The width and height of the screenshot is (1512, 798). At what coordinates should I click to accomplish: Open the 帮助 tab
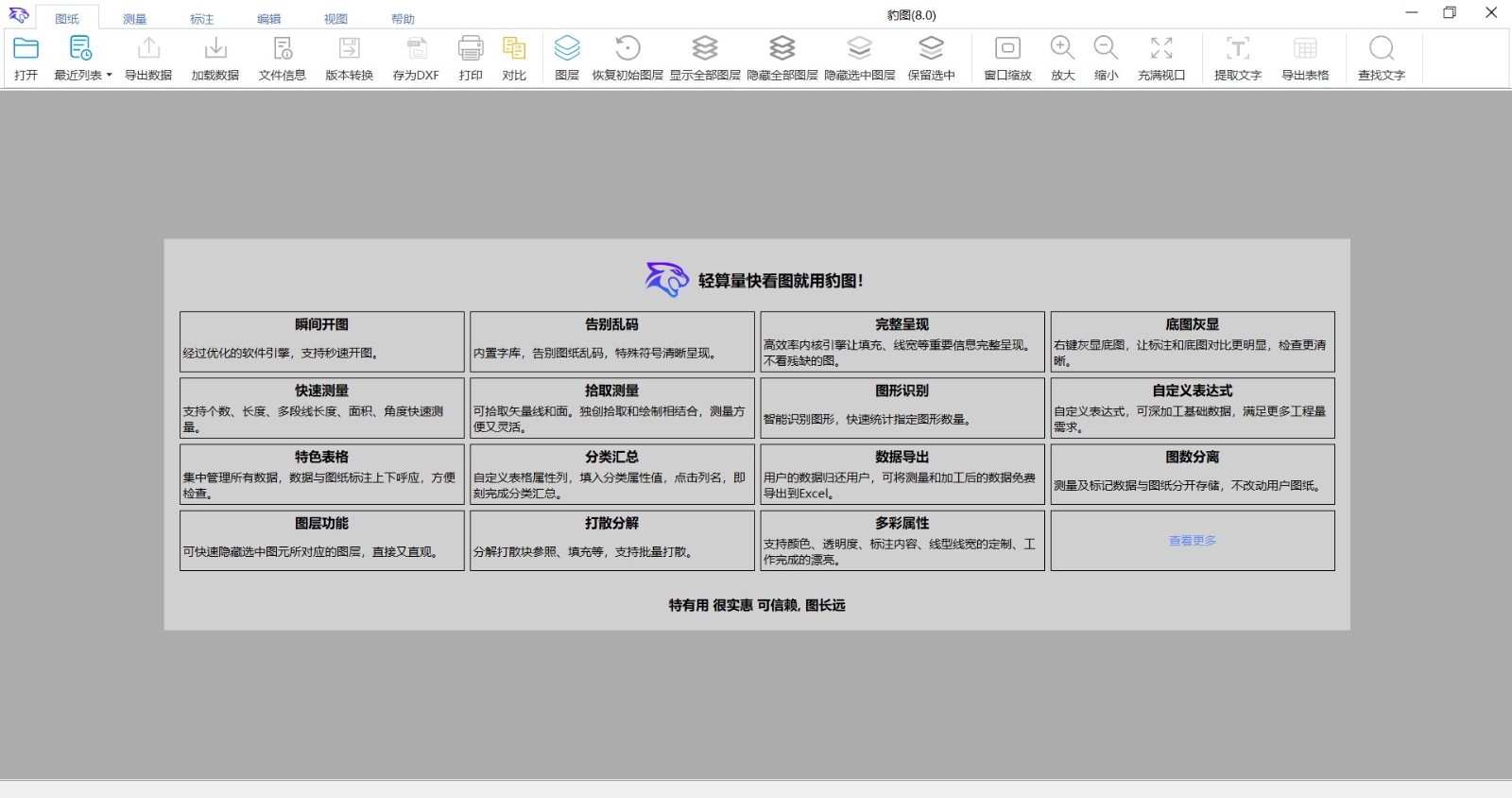point(403,19)
